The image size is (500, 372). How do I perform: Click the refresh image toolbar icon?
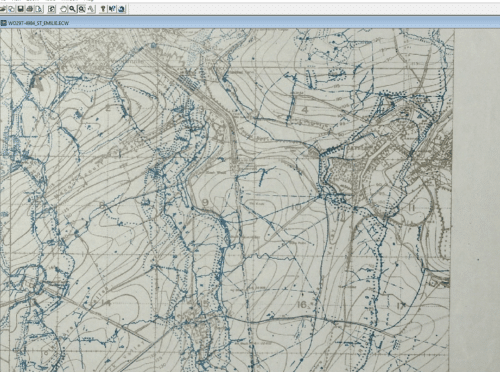click(x=51, y=9)
